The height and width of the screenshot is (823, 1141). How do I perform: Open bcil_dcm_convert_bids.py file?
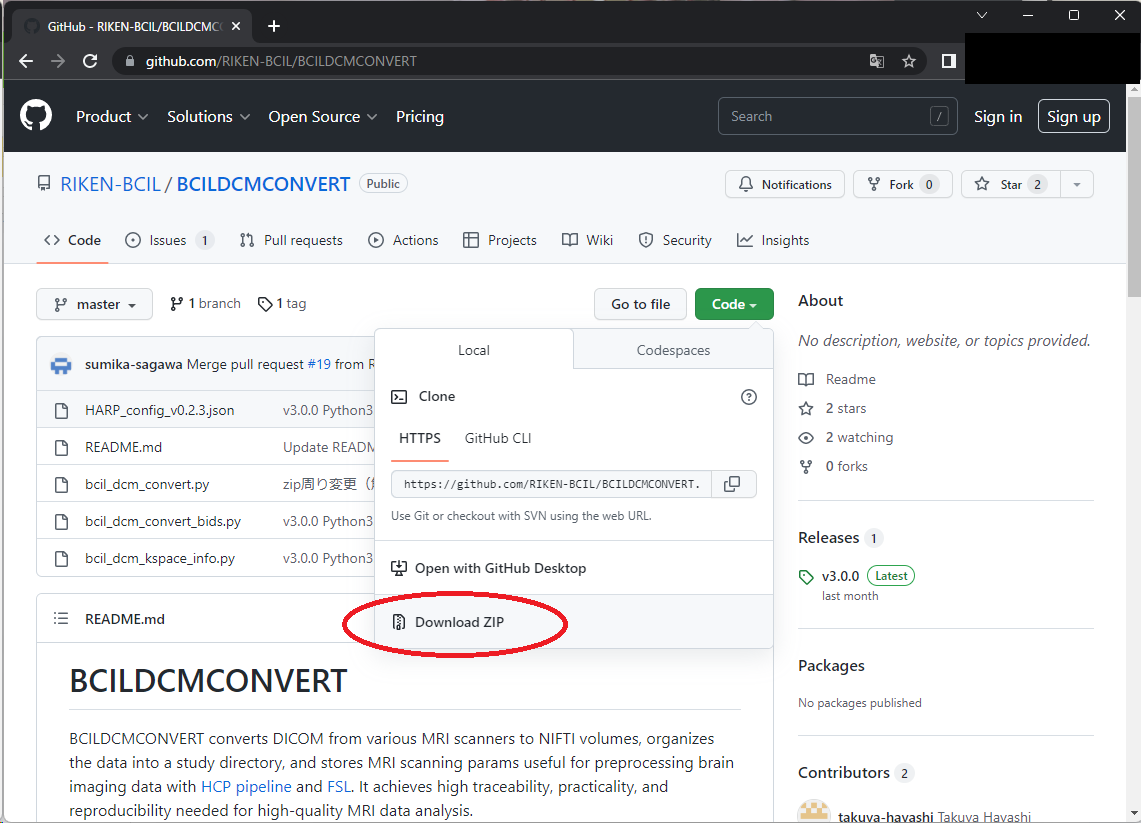pos(163,521)
